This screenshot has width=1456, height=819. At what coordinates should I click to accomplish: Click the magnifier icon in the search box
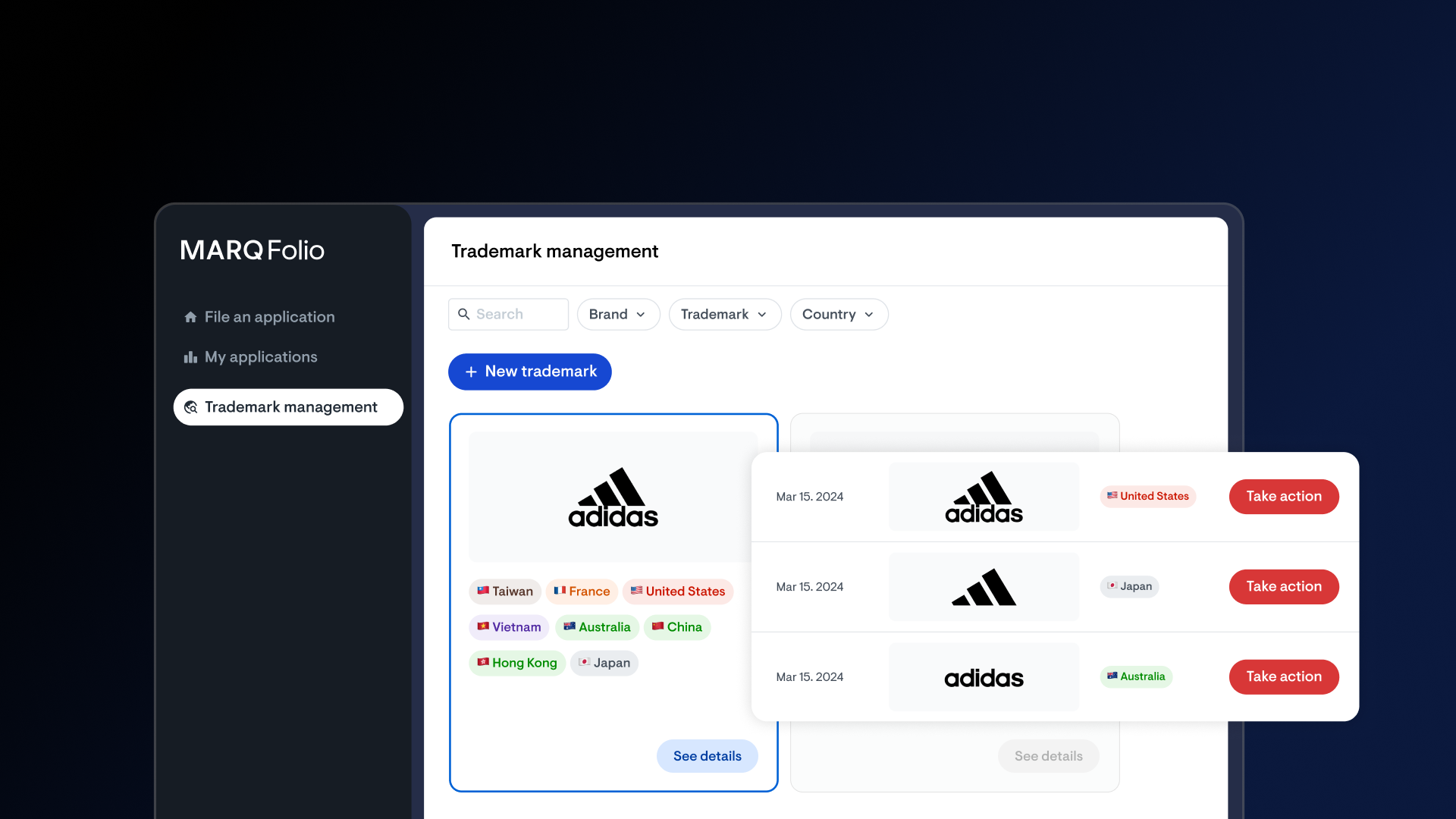click(x=464, y=314)
